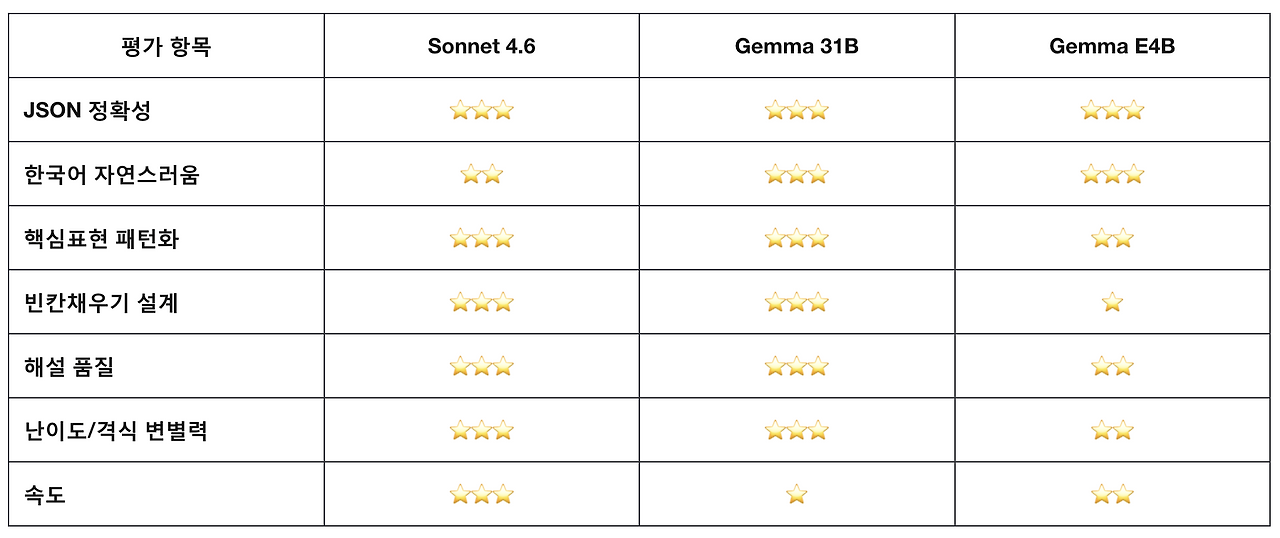Click the 평가 항목 column header
Viewport: 1280px width, 538px height.
pos(166,46)
